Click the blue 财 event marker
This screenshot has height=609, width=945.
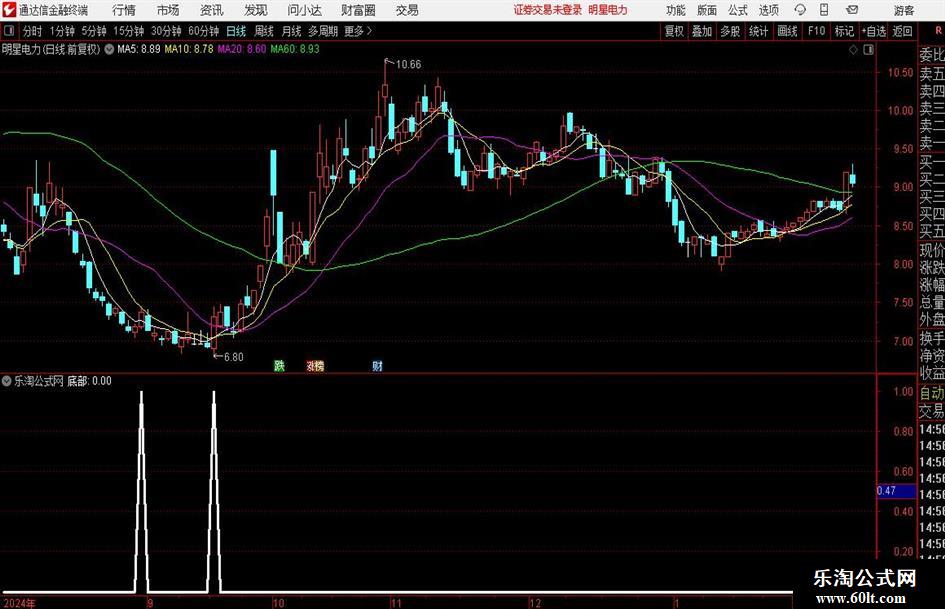click(378, 365)
